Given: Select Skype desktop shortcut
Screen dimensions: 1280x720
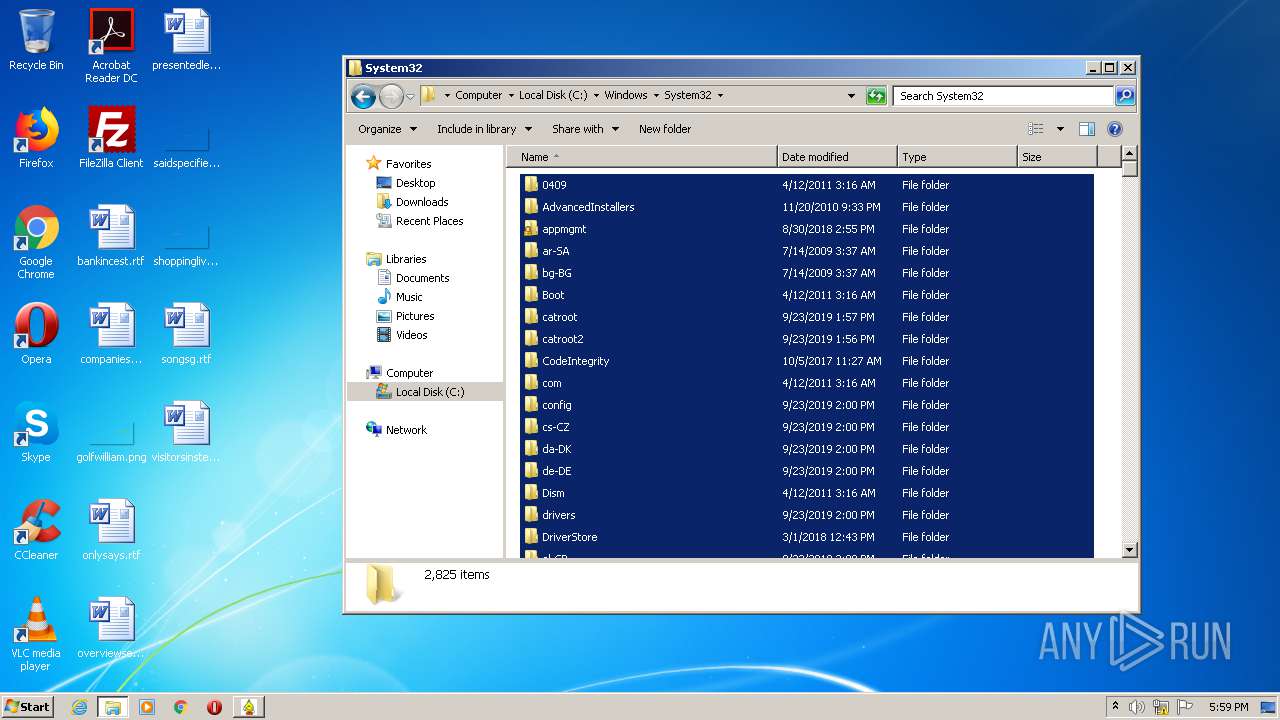Looking at the screenshot, I should [36, 432].
